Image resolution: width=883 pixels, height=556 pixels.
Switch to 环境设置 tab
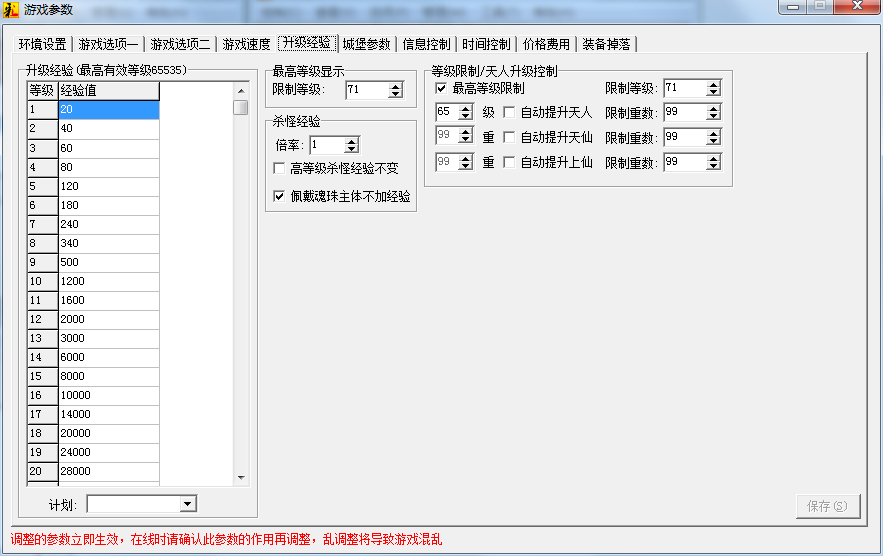pos(42,44)
